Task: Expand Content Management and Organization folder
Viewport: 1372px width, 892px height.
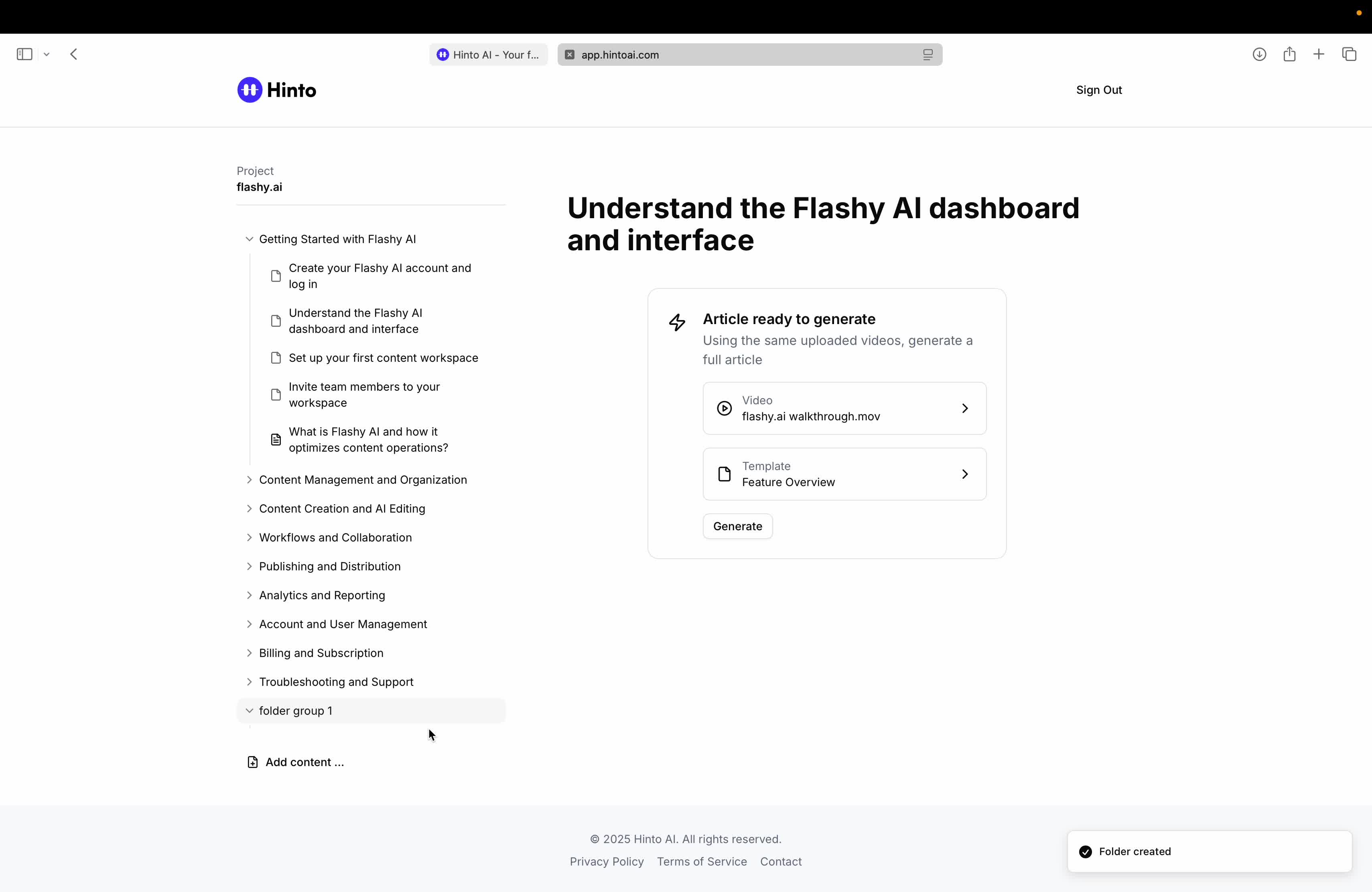Action: pos(249,479)
